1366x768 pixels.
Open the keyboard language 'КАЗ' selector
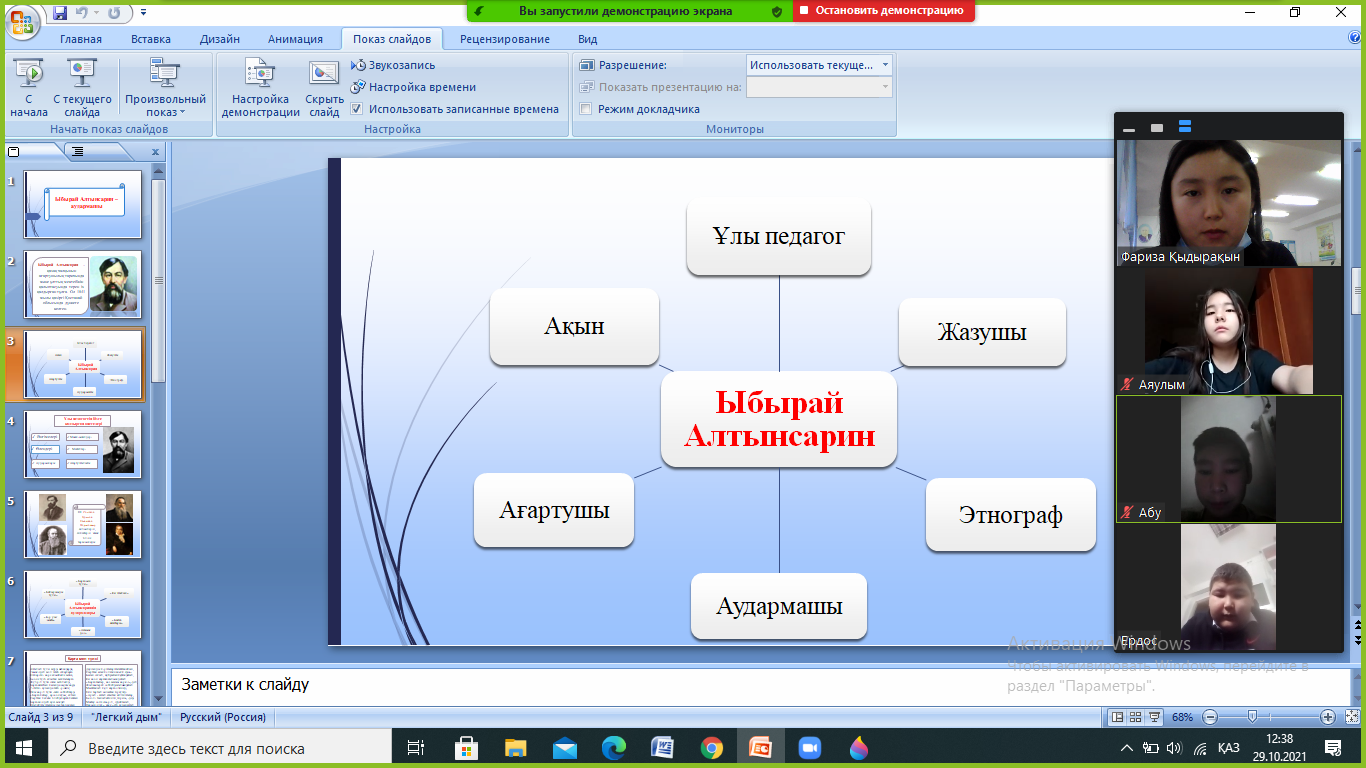click(x=1229, y=747)
